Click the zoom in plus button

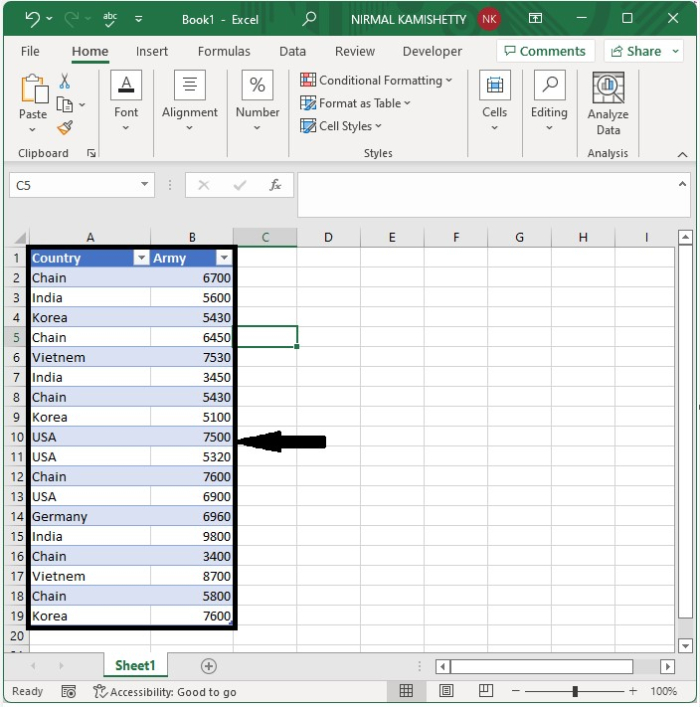[633, 691]
